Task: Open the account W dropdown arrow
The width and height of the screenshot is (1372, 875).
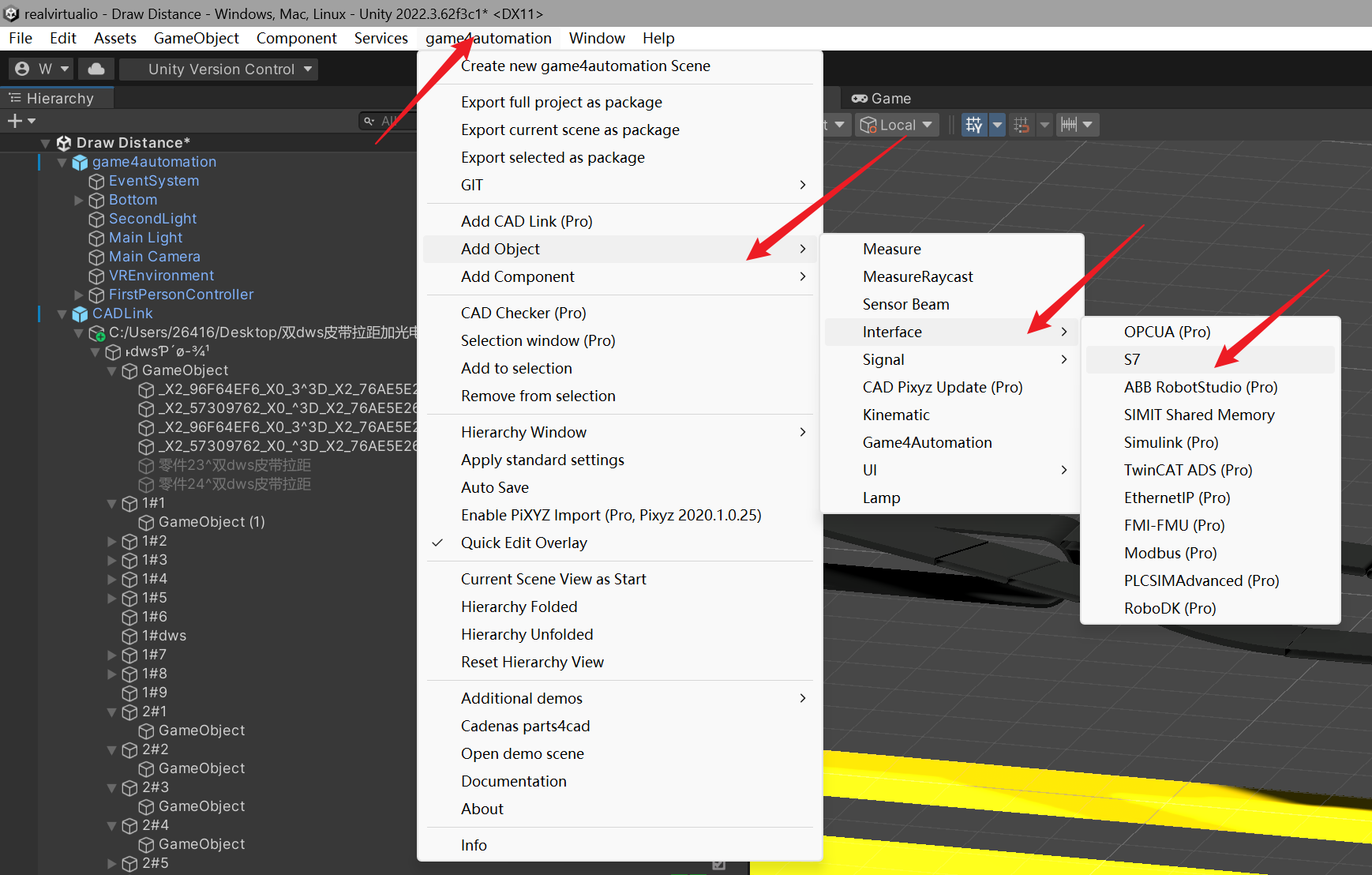Action: [x=65, y=69]
